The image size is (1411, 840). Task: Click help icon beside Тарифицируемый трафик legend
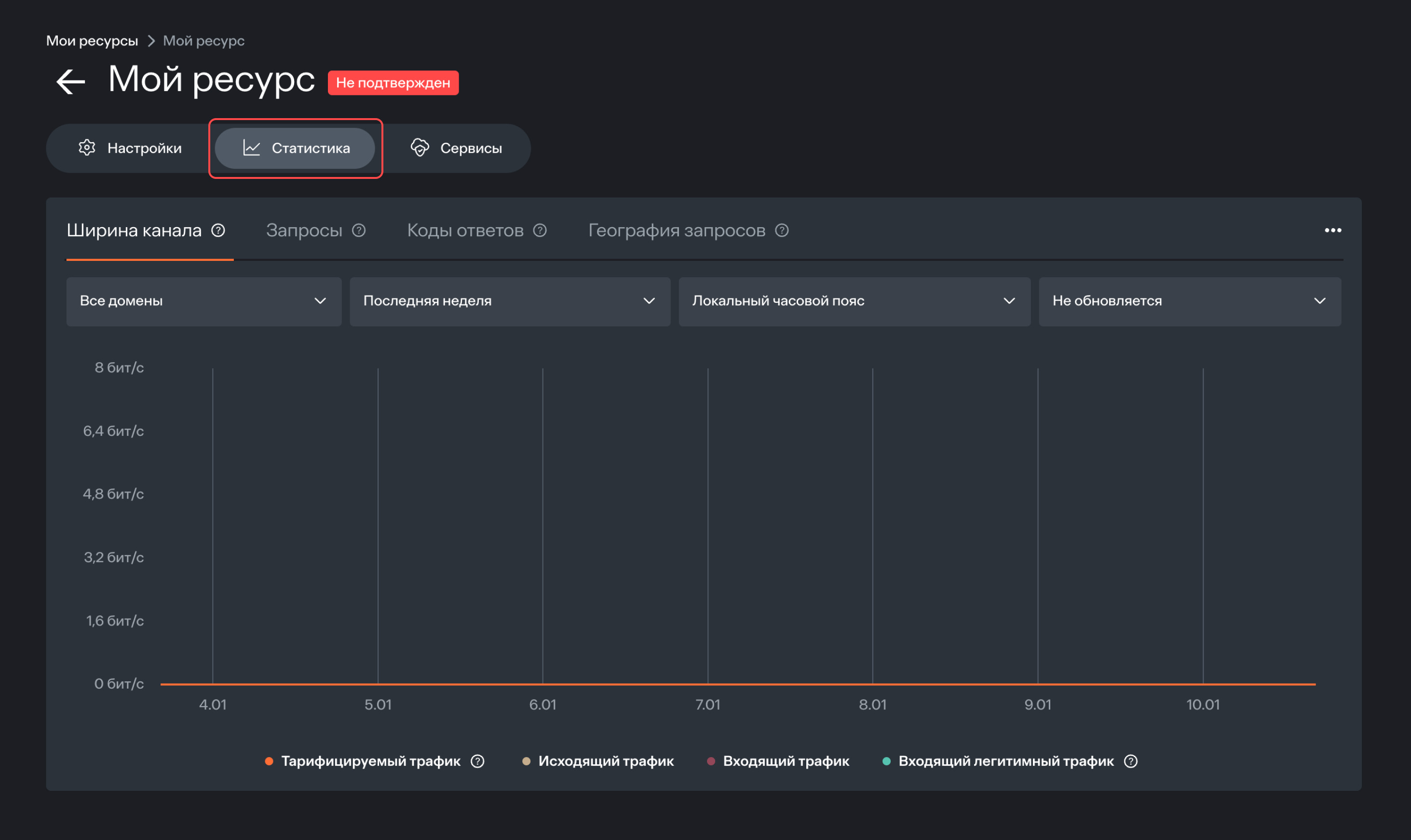click(x=478, y=761)
